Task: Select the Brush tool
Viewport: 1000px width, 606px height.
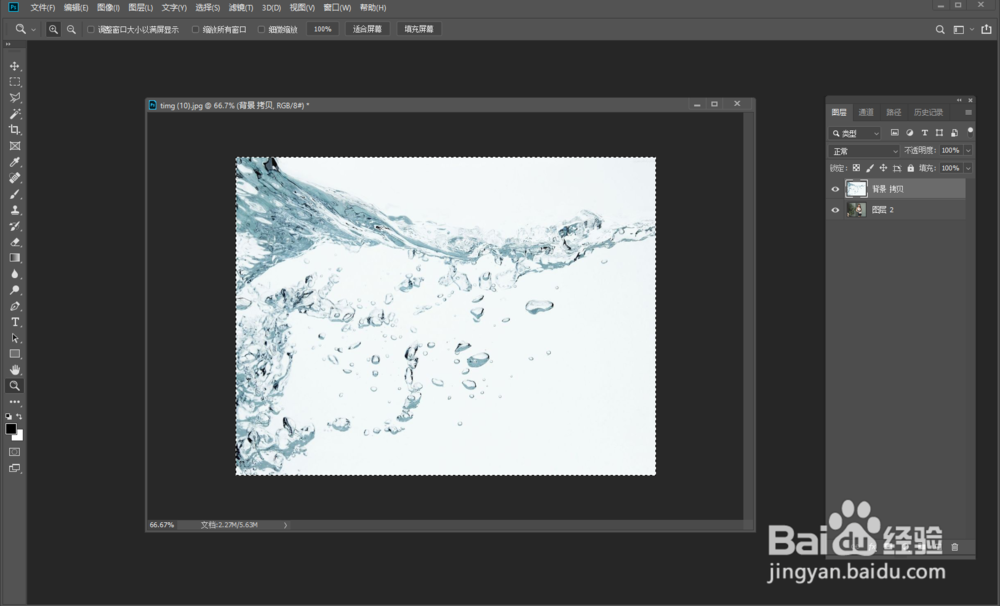Action: [x=15, y=194]
